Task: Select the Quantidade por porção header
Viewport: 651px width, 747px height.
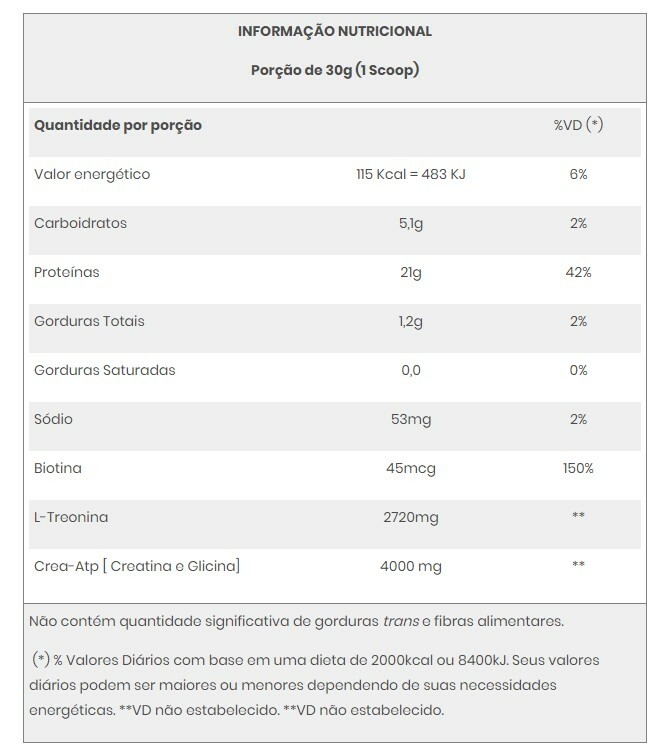Action: pyautogui.click(x=118, y=126)
